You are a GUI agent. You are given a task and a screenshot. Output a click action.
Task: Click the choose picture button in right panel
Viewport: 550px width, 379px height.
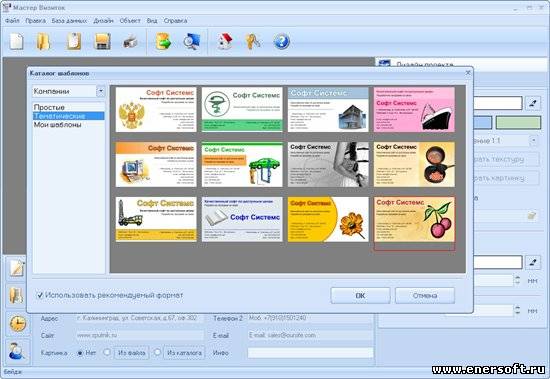506,178
